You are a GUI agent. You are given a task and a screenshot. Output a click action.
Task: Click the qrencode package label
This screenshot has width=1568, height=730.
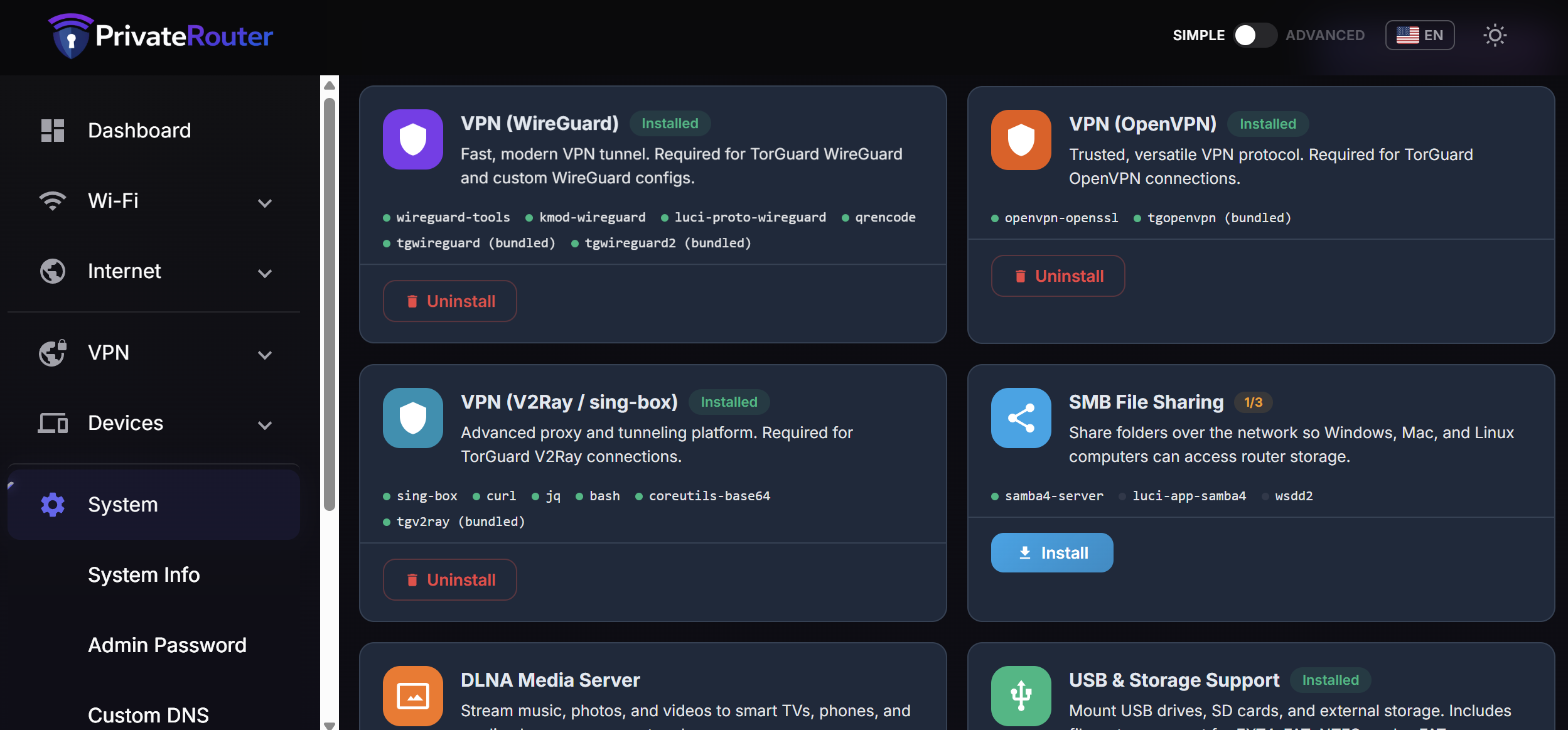click(x=885, y=217)
